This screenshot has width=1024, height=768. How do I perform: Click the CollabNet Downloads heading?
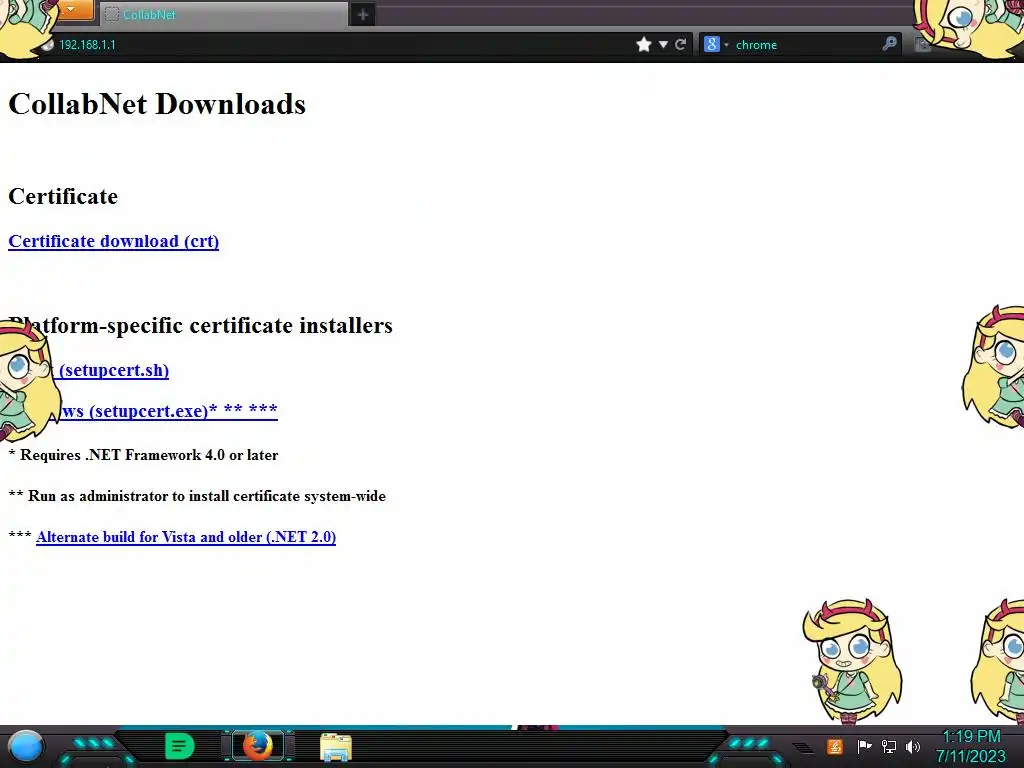(x=157, y=104)
